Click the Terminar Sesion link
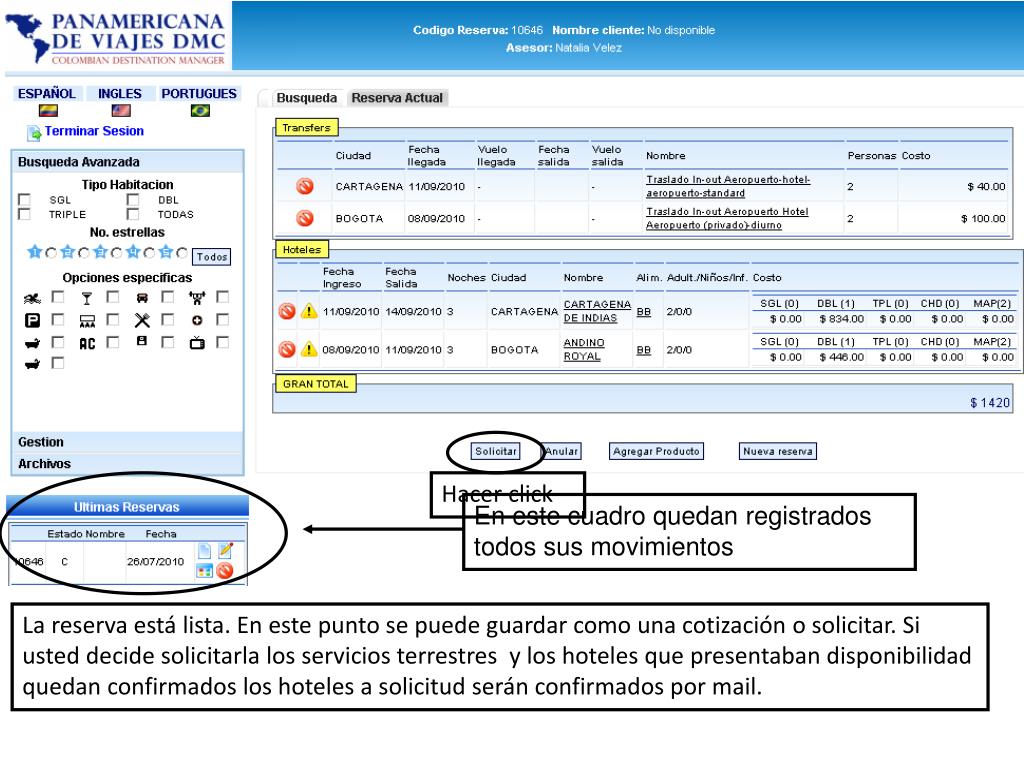Viewport: 1024px width, 768px height. click(94, 131)
